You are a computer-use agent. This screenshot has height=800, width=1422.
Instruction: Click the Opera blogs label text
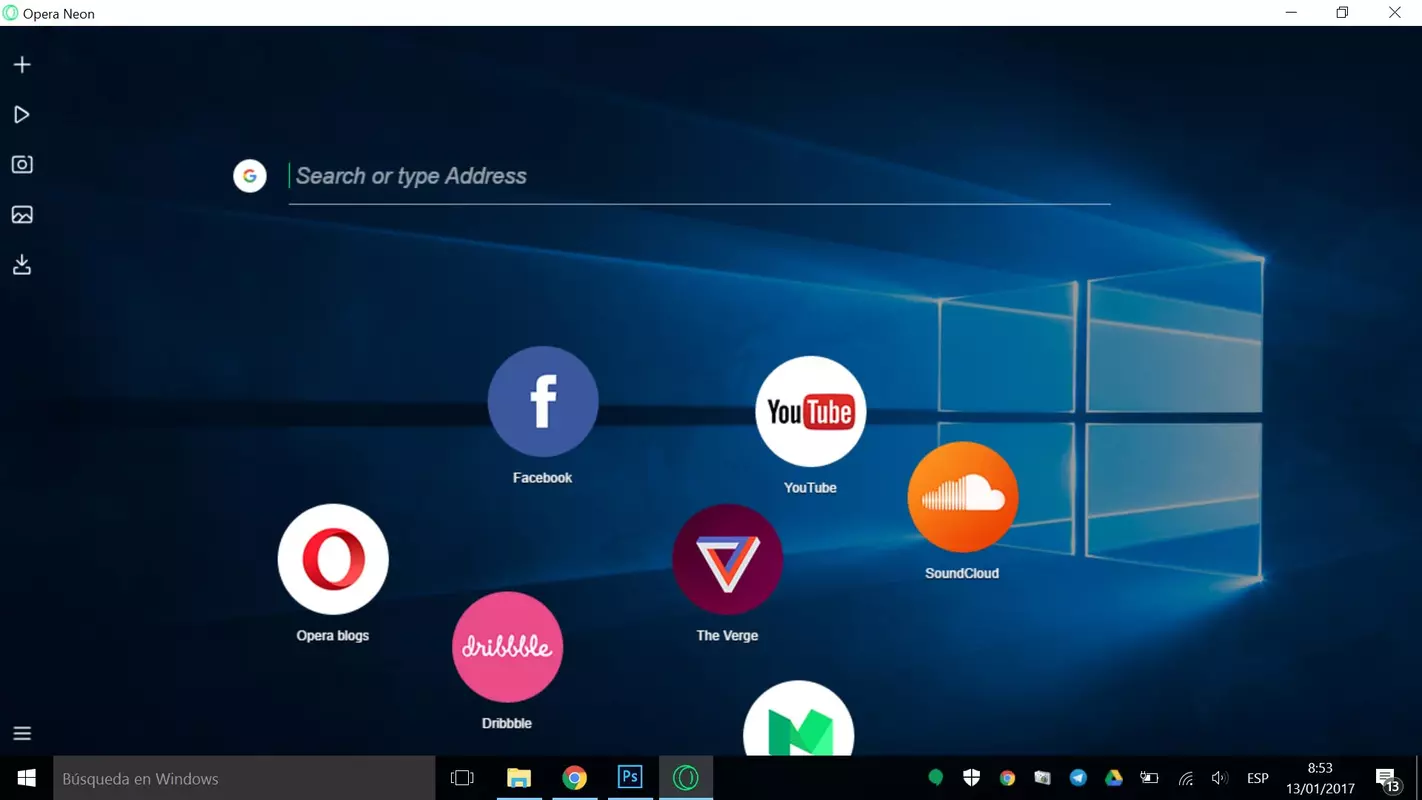pyautogui.click(x=333, y=636)
